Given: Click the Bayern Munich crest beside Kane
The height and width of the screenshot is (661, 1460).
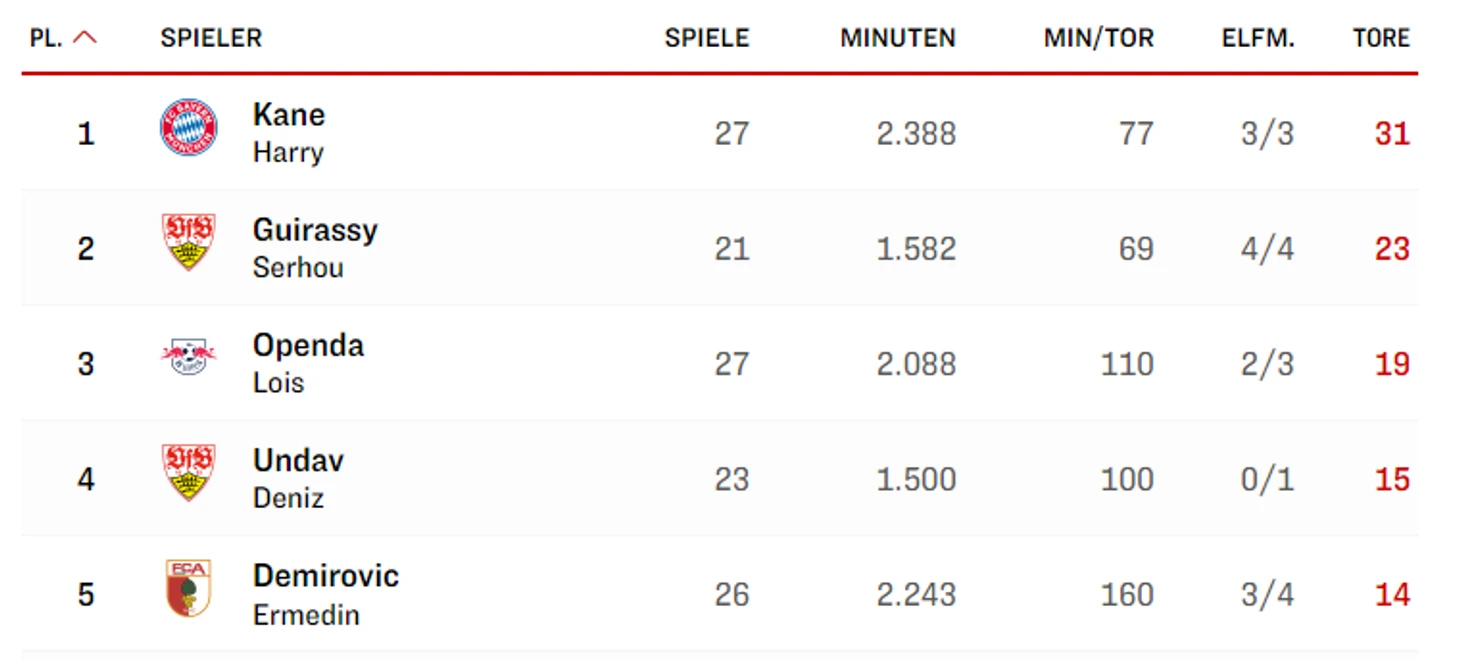Looking at the screenshot, I should point(188,127).
